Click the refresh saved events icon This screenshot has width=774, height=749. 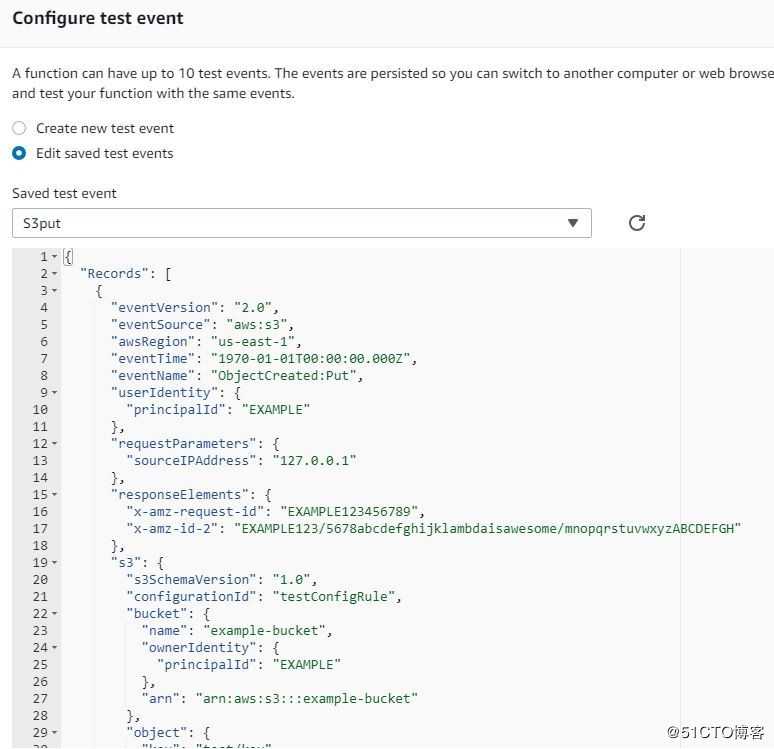click(x=637, y=223)
